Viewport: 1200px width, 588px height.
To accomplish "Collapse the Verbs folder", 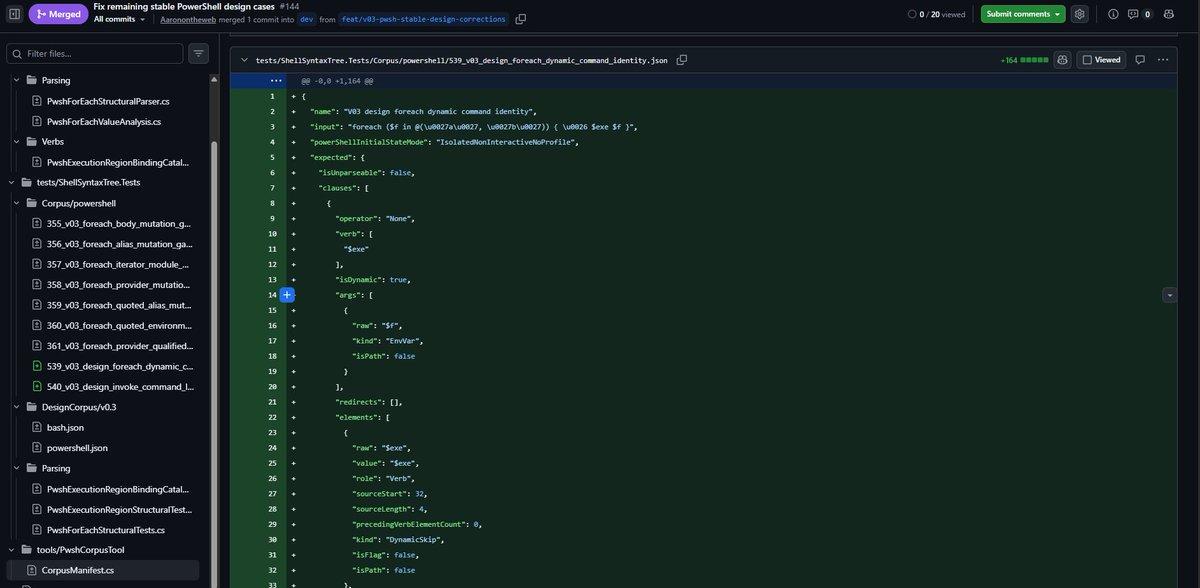I will tap(17, 141).
